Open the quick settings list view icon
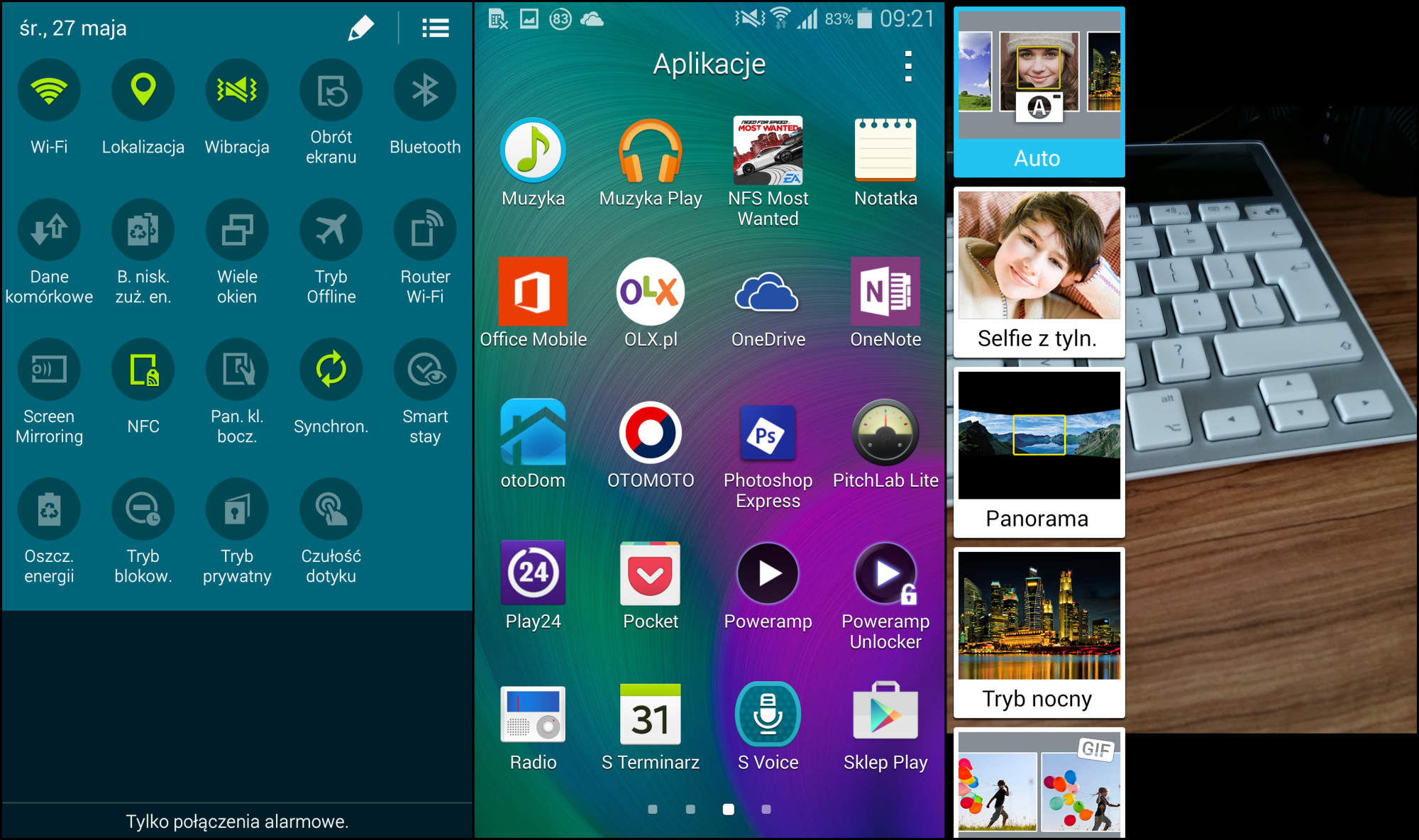The width and height of the screenshot is (1419, 840). tap(436, 28)
